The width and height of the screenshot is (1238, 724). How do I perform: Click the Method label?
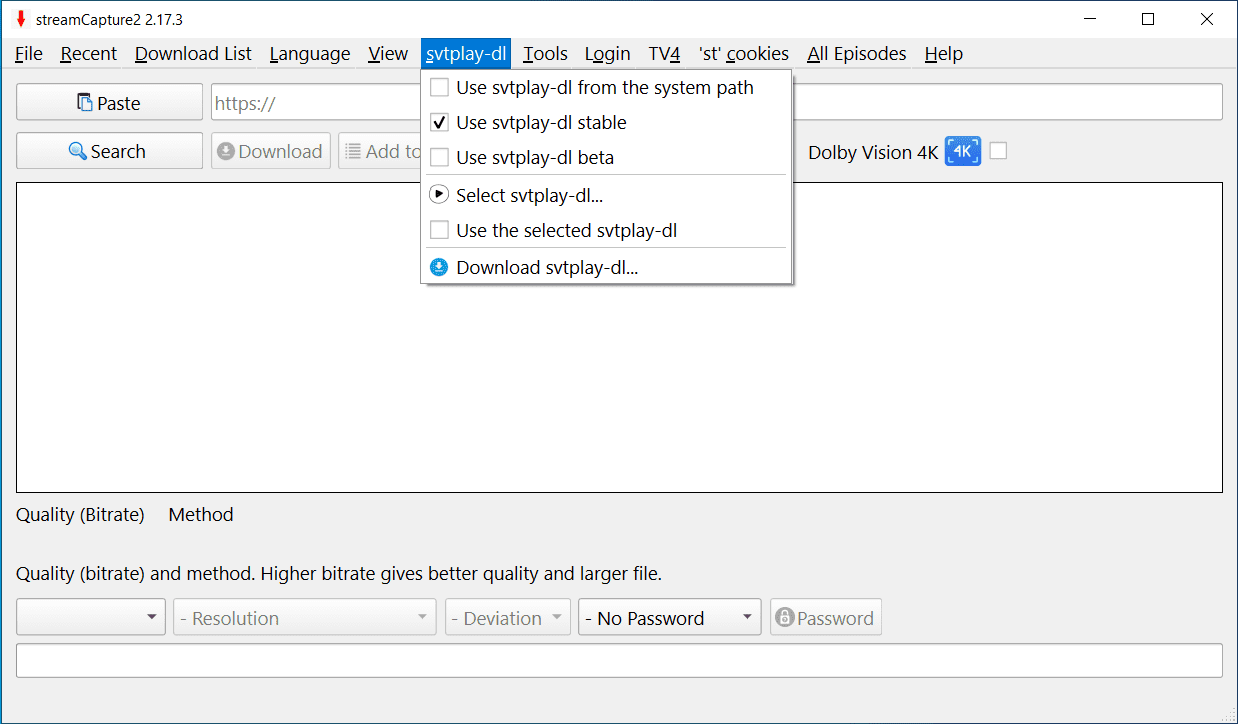201,515
